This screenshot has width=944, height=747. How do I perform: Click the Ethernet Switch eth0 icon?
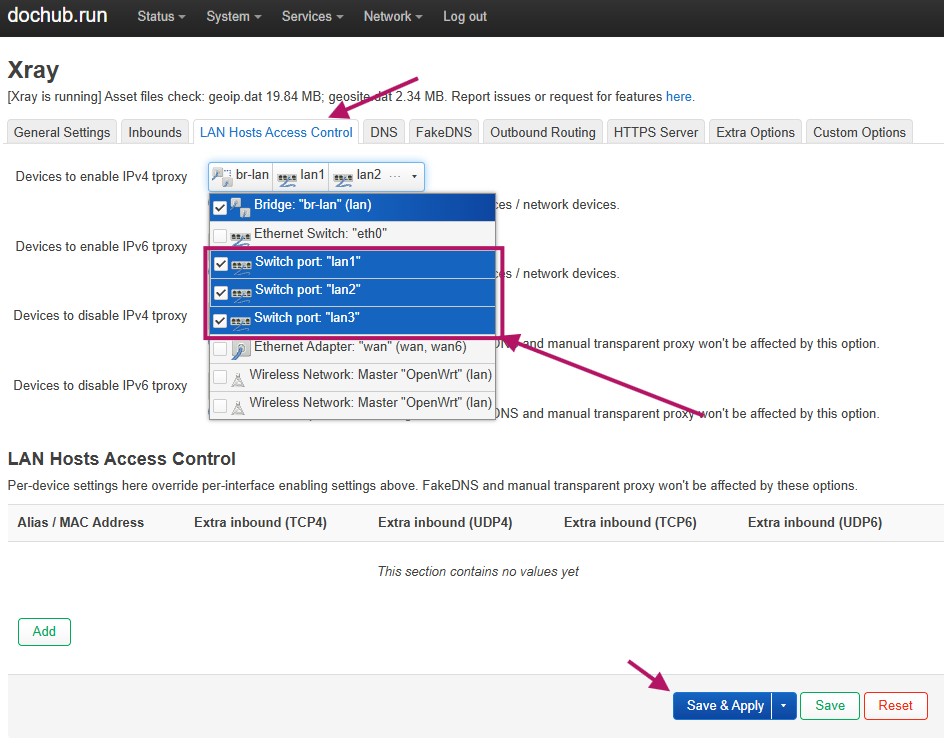240,238
